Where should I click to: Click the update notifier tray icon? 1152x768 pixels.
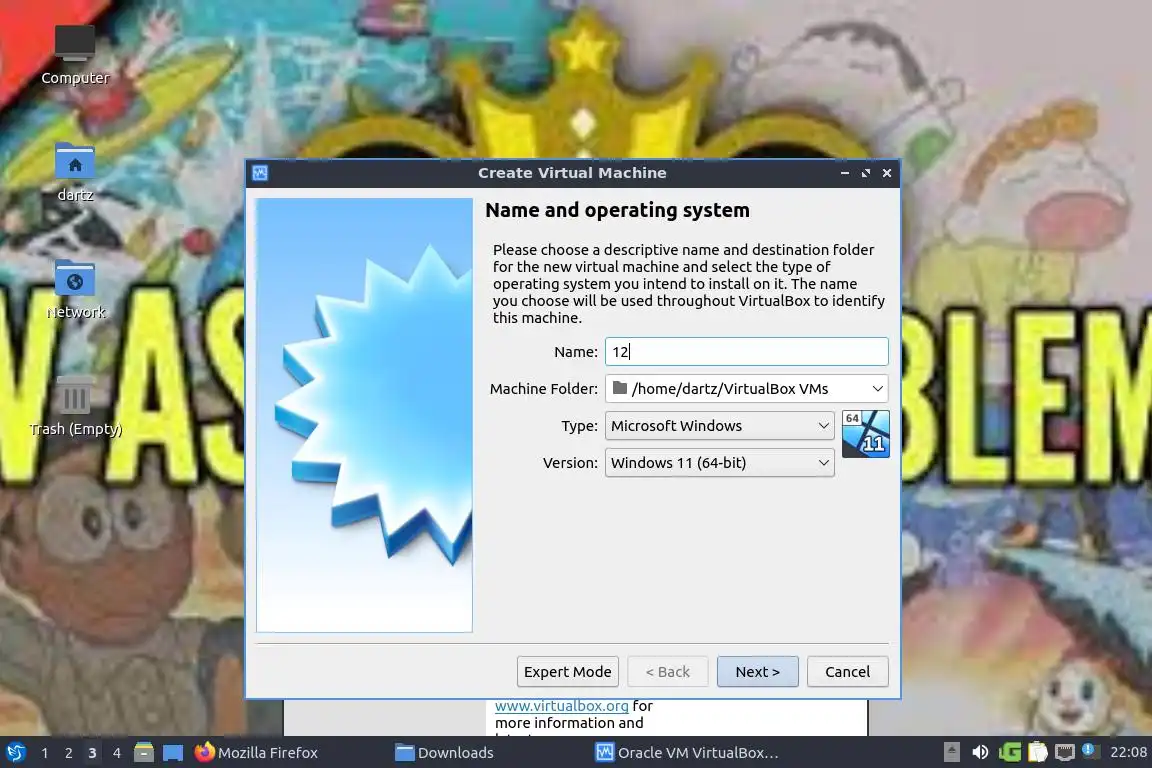tap(1090, 750)
